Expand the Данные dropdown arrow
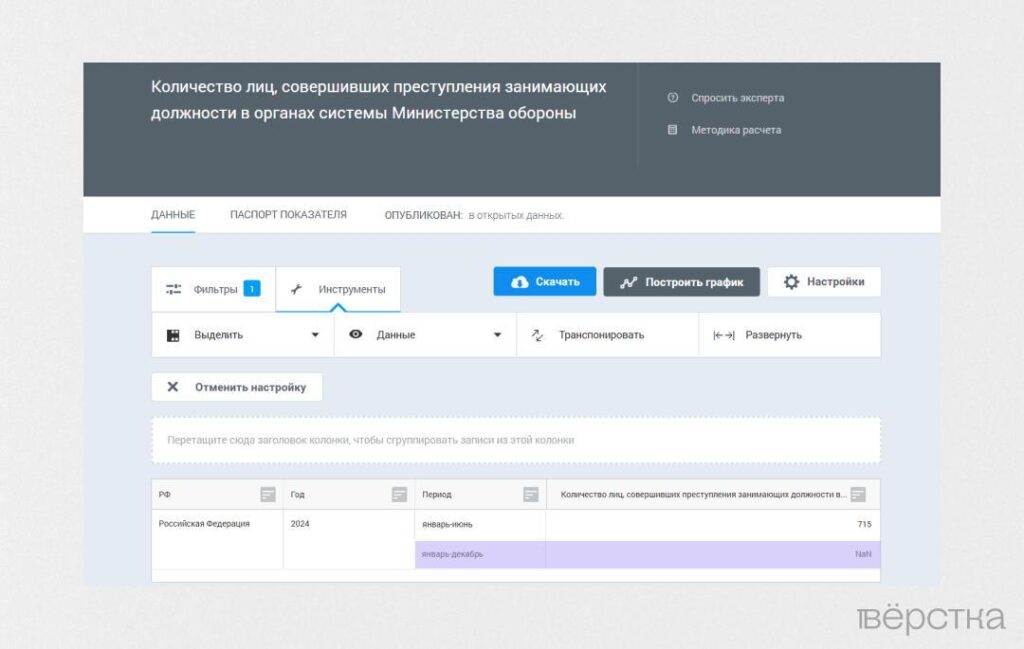The width and height of the screenshot is (1024, 649). pyautogui.click(x=497, y=335)
